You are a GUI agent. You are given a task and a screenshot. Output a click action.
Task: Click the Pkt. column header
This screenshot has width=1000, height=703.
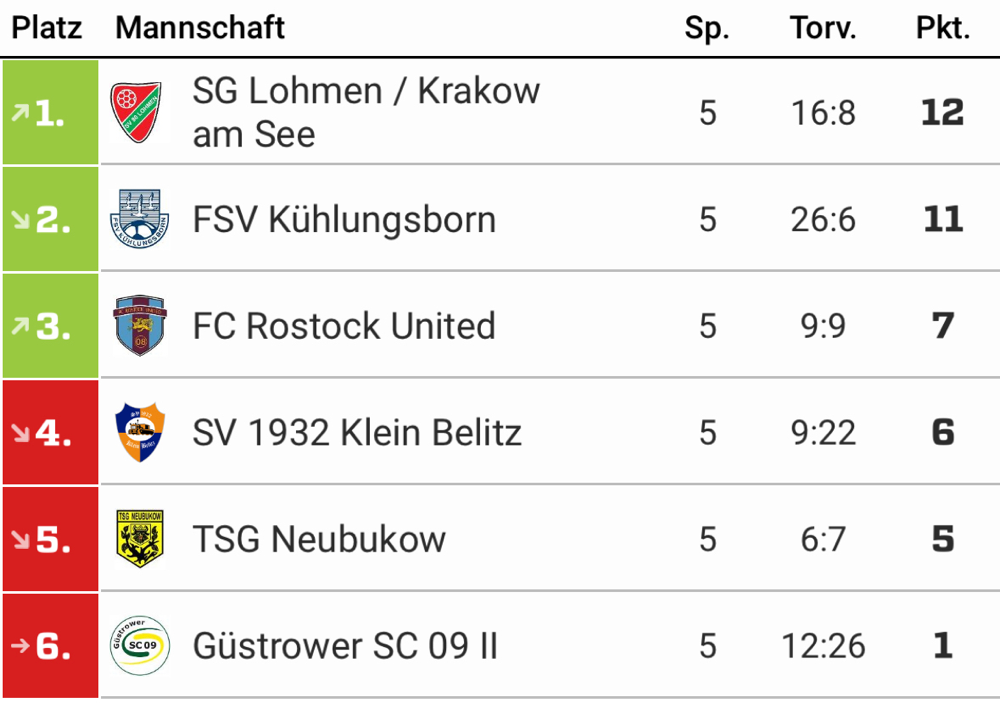pos(943,28)
